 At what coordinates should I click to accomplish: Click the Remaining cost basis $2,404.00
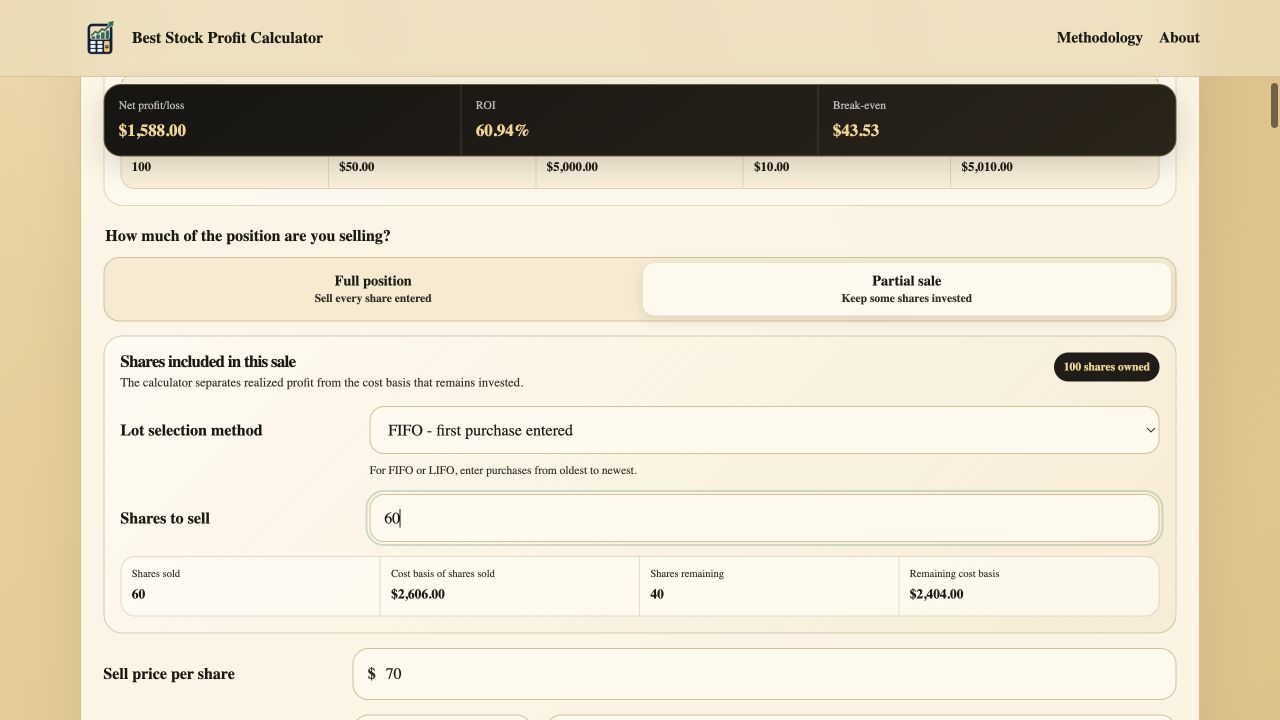coord(937,594)
